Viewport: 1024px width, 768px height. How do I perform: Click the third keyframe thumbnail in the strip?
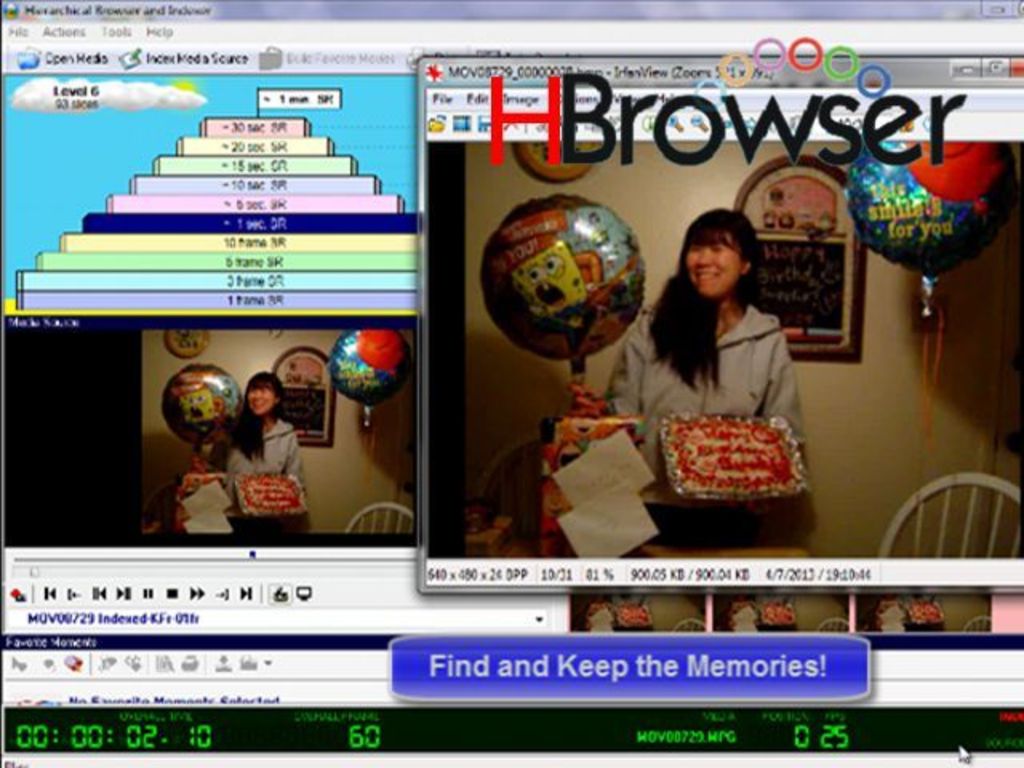point(923,613)
